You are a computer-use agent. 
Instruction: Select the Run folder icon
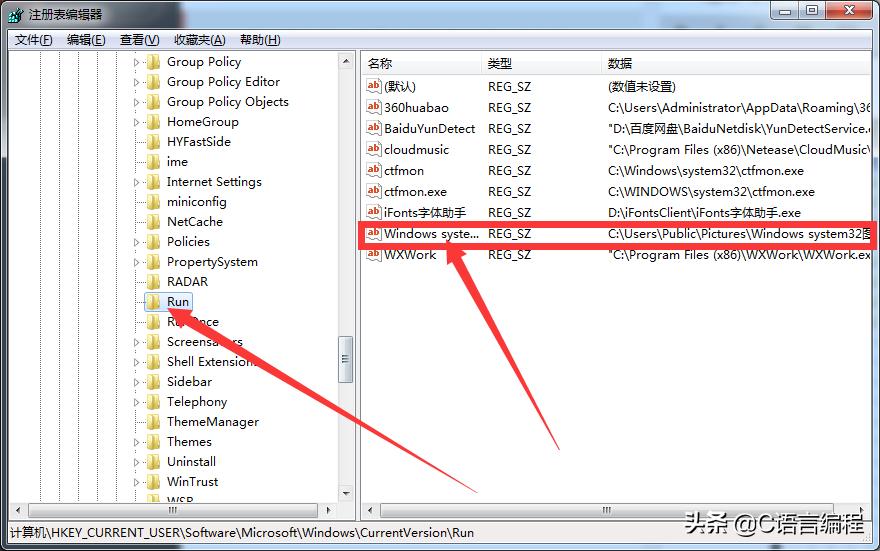(x=153, y=302)
